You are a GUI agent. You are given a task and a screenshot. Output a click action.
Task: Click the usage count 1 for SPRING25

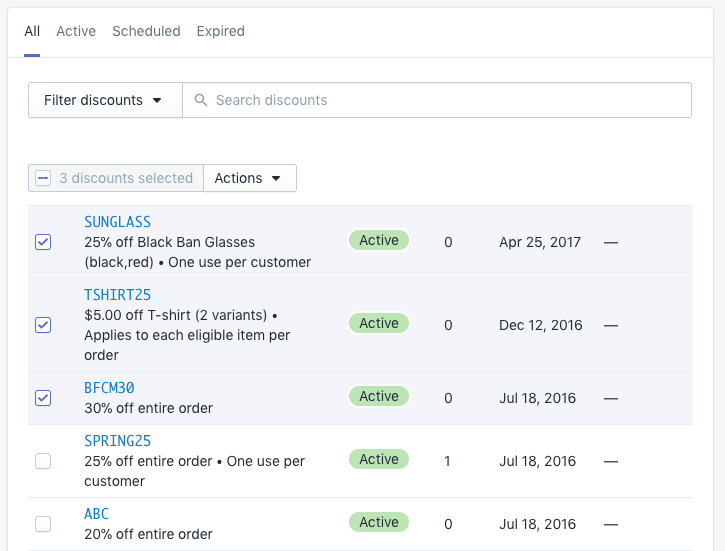click(447, 461)
